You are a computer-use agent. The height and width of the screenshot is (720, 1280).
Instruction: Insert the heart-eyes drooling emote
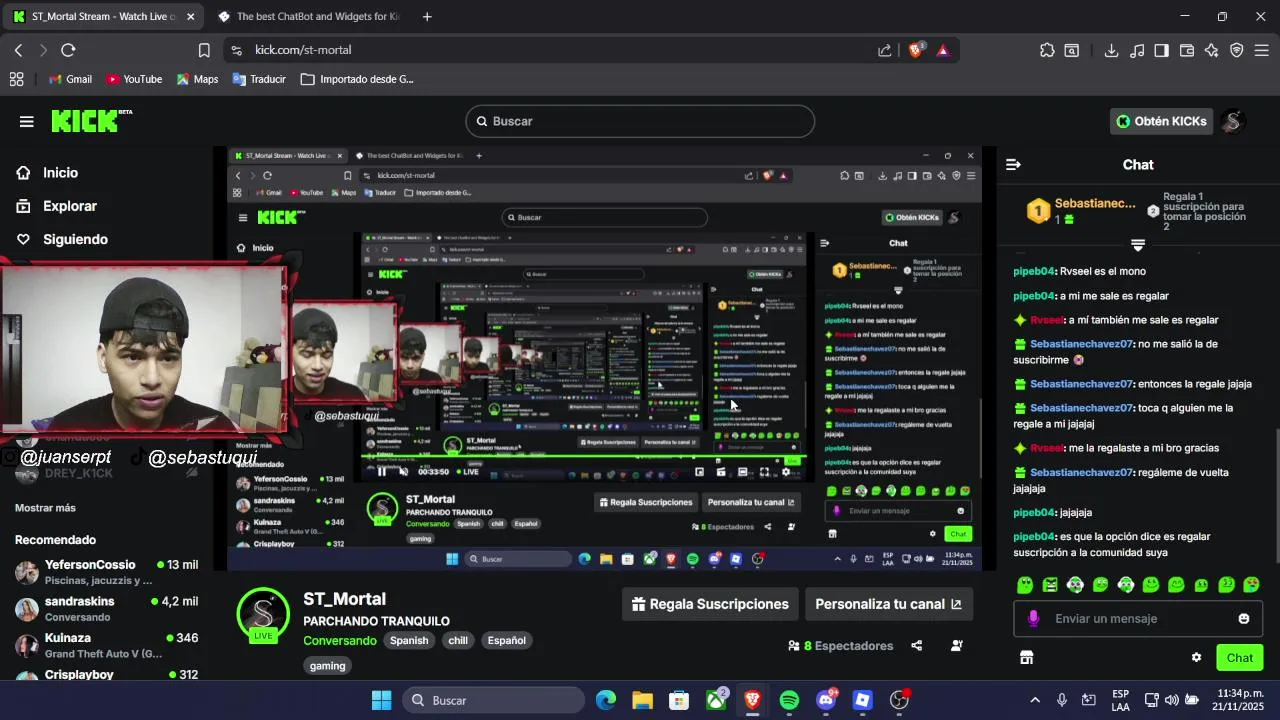pos(1252,585)
